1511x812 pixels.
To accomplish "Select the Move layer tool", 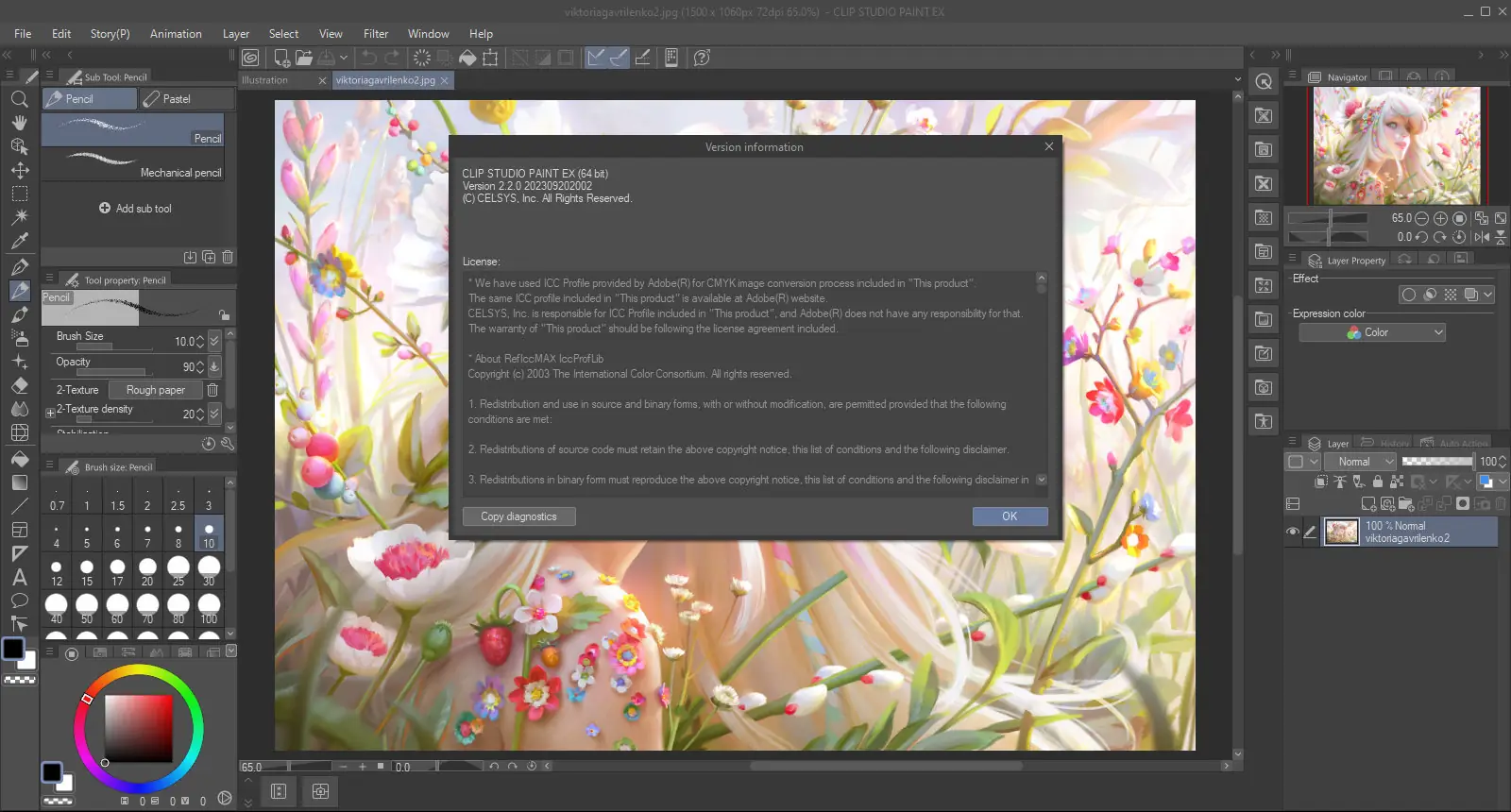I will point(19,170).
